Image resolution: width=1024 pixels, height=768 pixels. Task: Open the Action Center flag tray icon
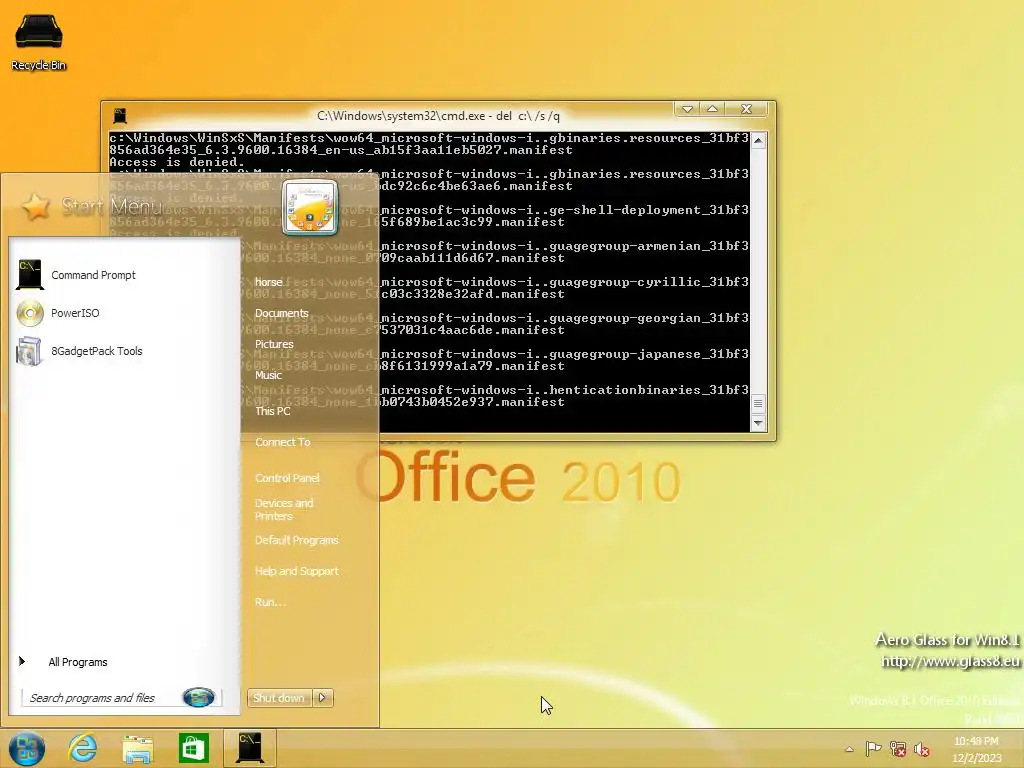[872, 748]
